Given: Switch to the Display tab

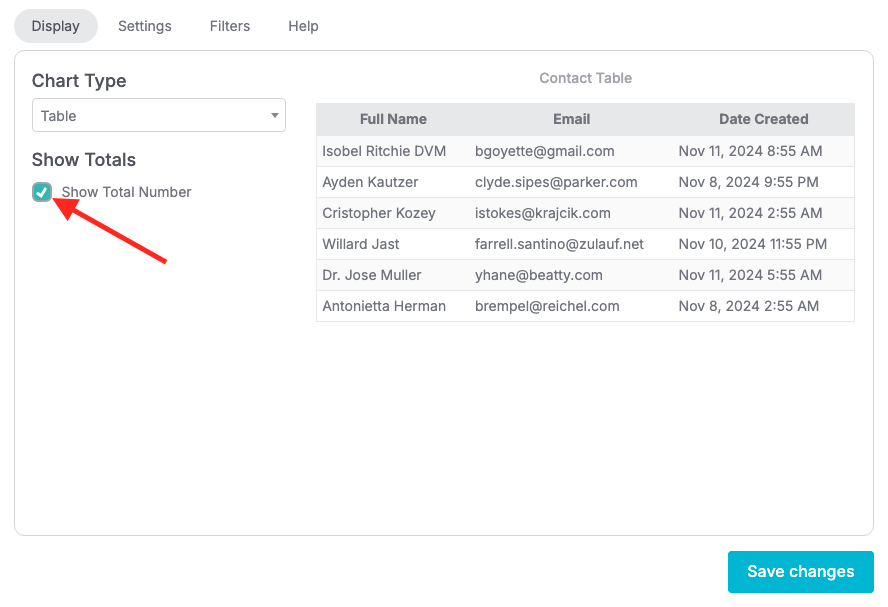Looking at the screenshot, I should click(56, 26).
